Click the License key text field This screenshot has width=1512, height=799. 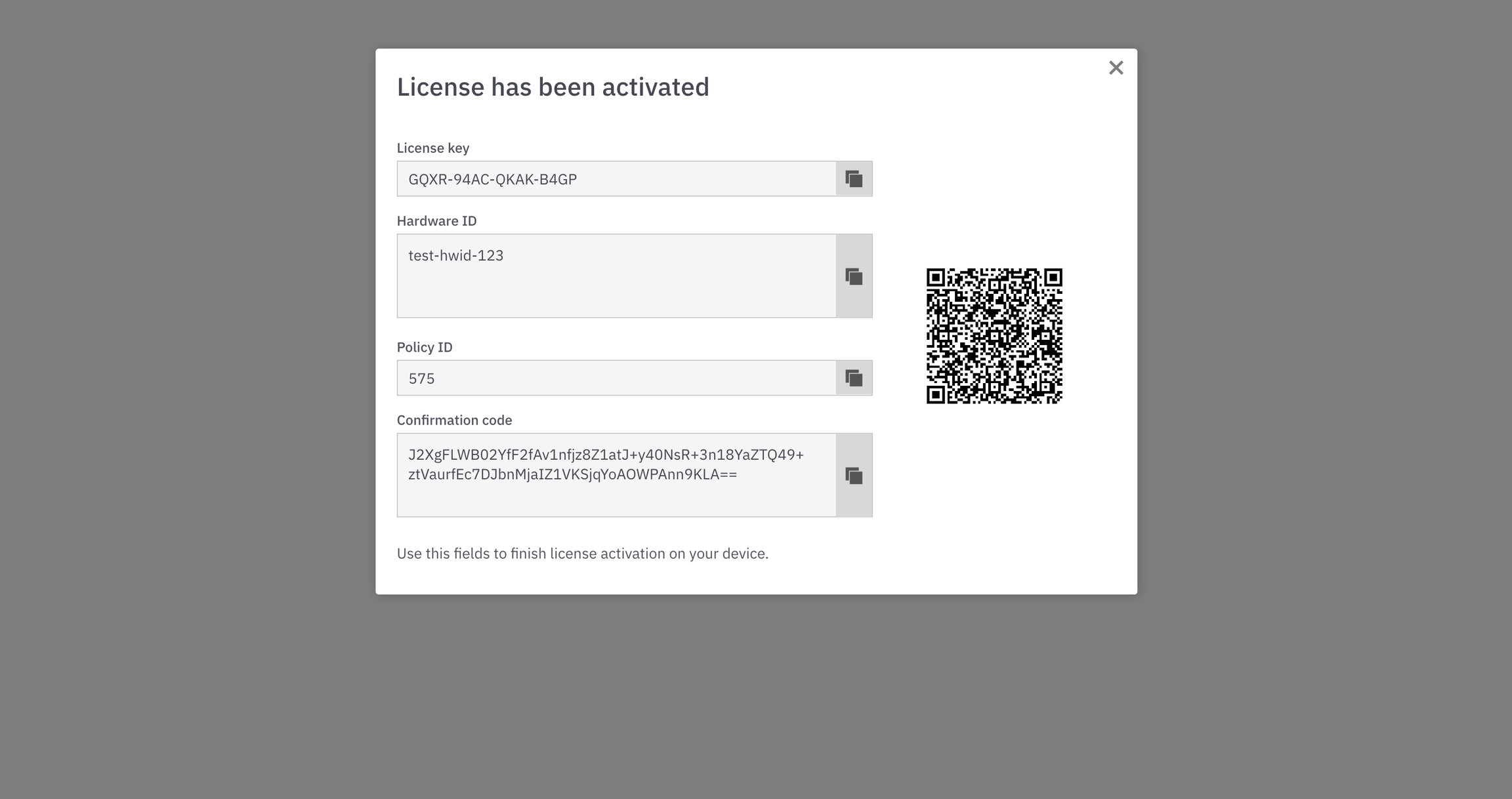pos(616,179)
